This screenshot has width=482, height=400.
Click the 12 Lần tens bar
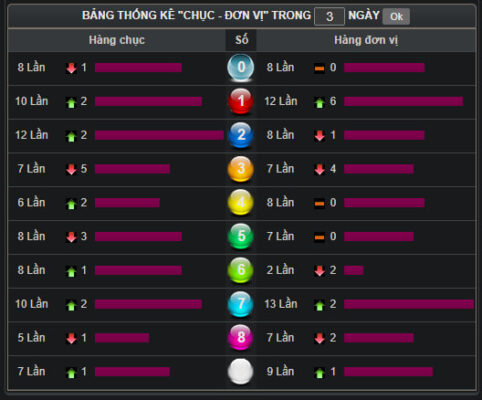[159, 135]
